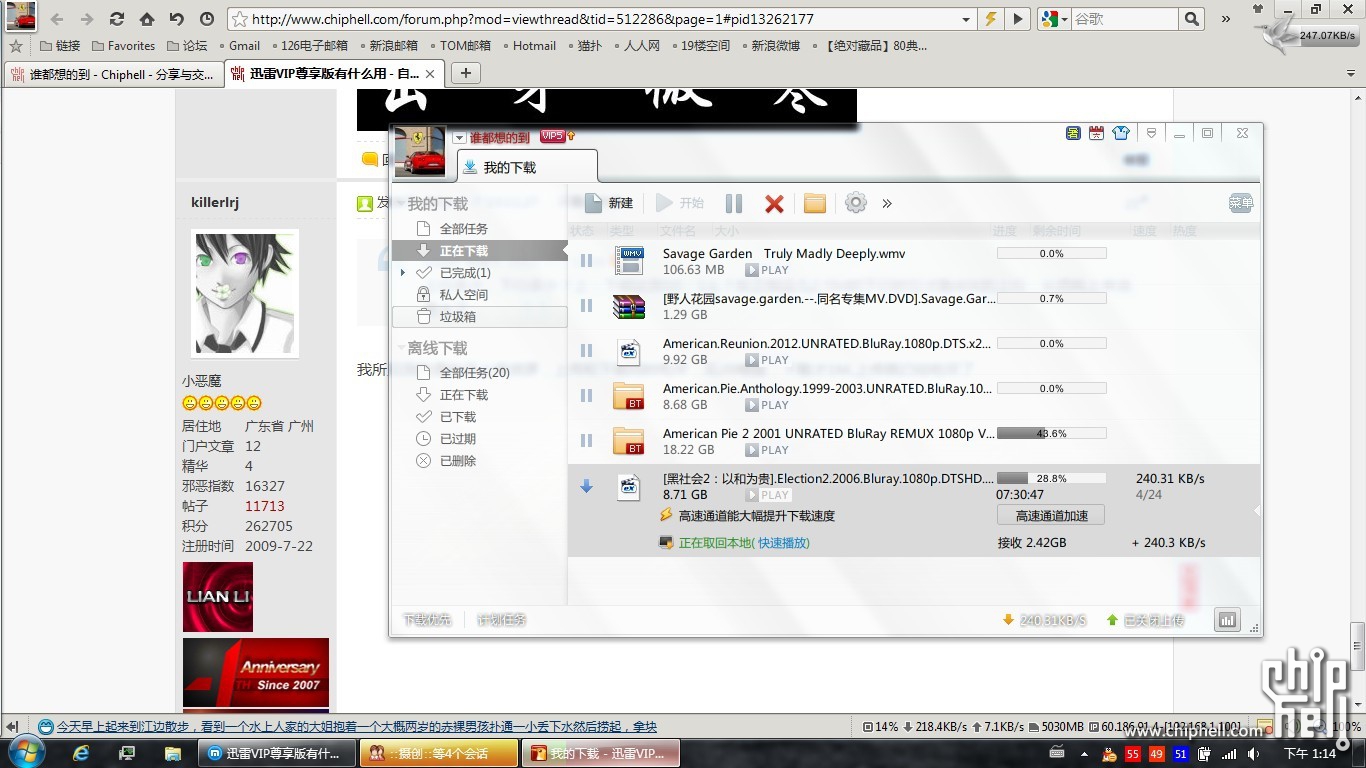
Task: Open the Favorites bookmark folder
Action: pos(123,46)
